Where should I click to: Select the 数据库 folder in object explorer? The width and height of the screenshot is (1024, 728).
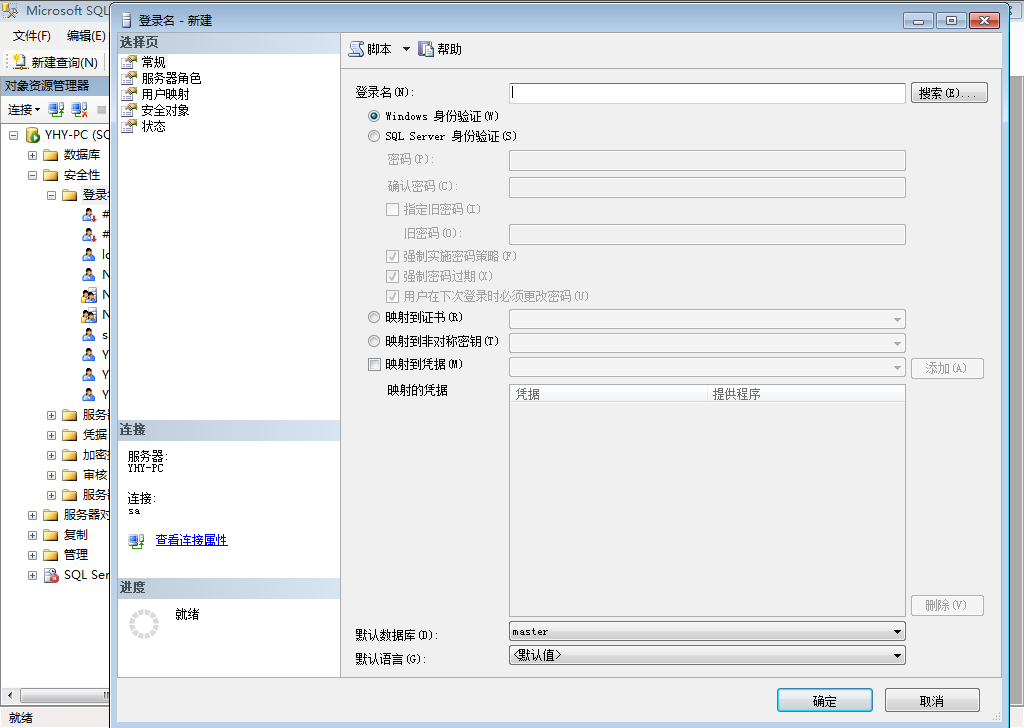pos(72,155)
